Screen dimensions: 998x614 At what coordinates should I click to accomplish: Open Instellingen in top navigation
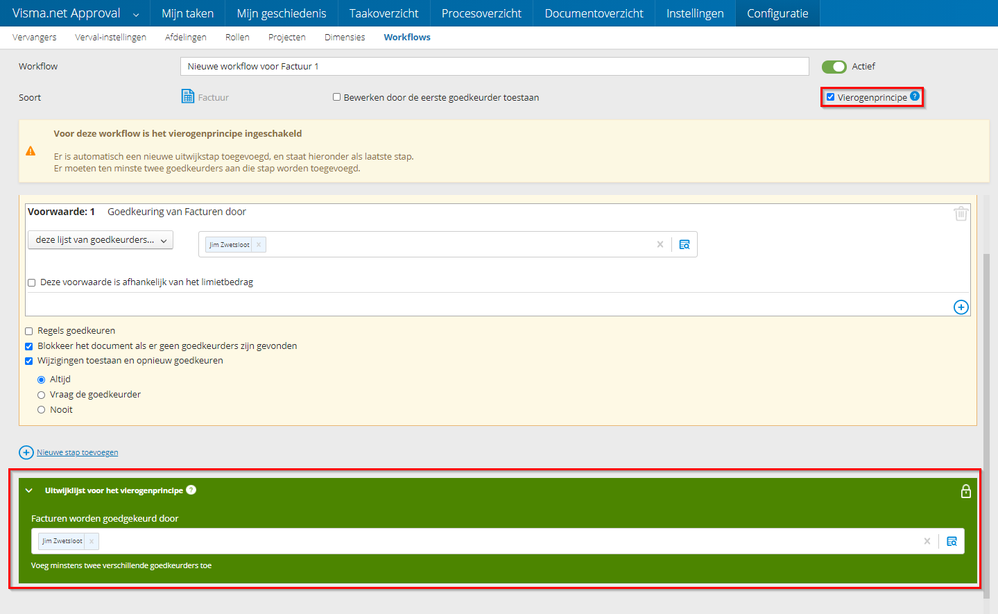click(x=695, y=13)
